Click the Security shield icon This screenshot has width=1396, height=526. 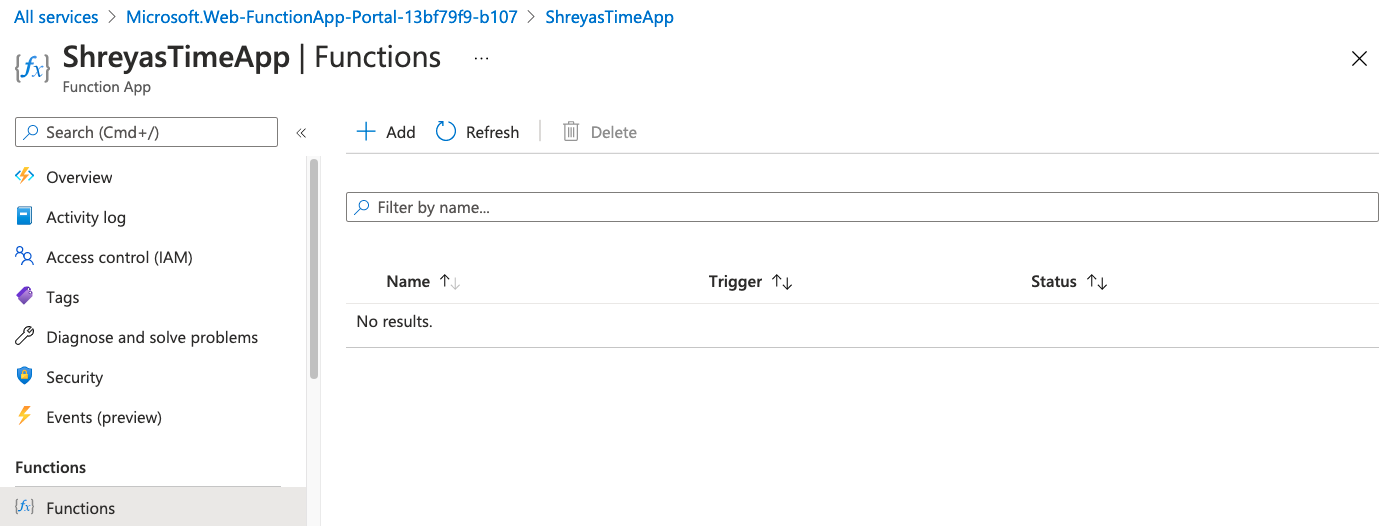25,376
